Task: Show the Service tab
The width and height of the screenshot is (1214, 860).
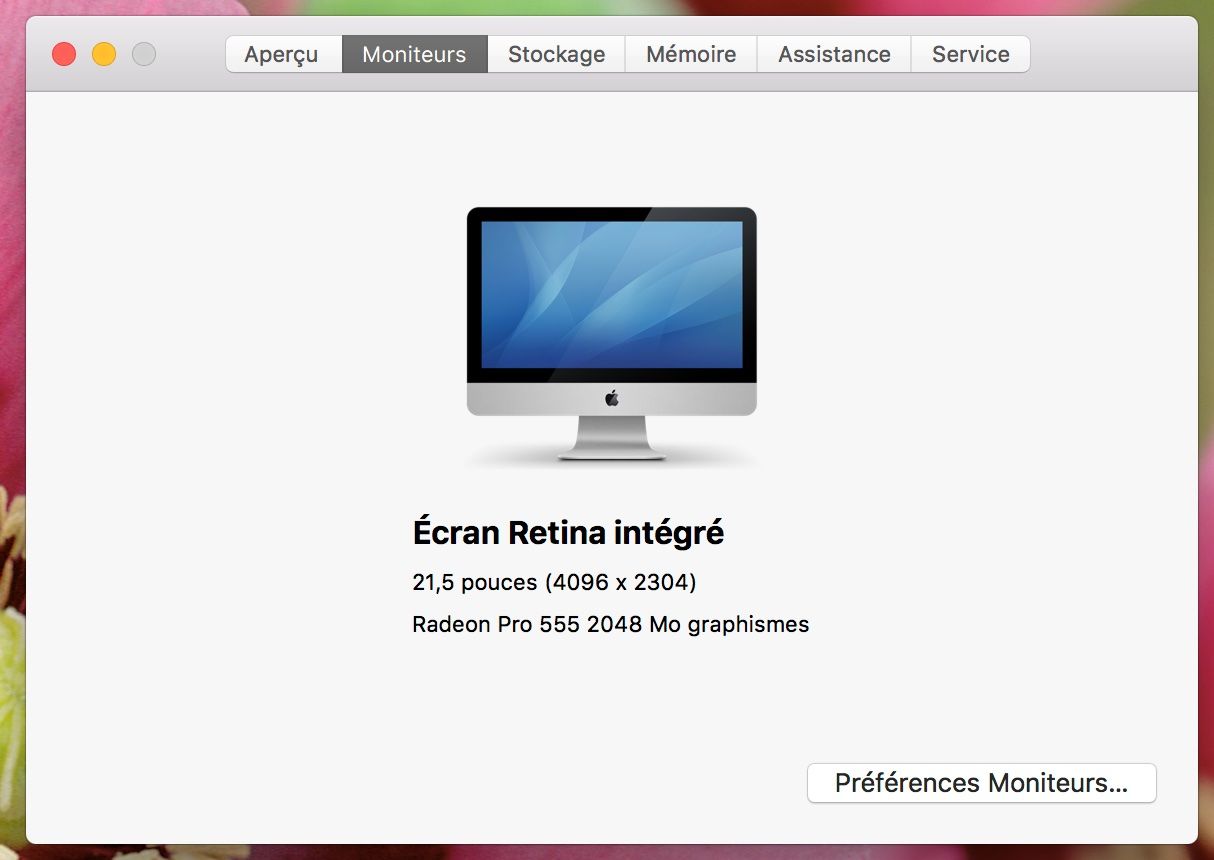Action: 971,54
